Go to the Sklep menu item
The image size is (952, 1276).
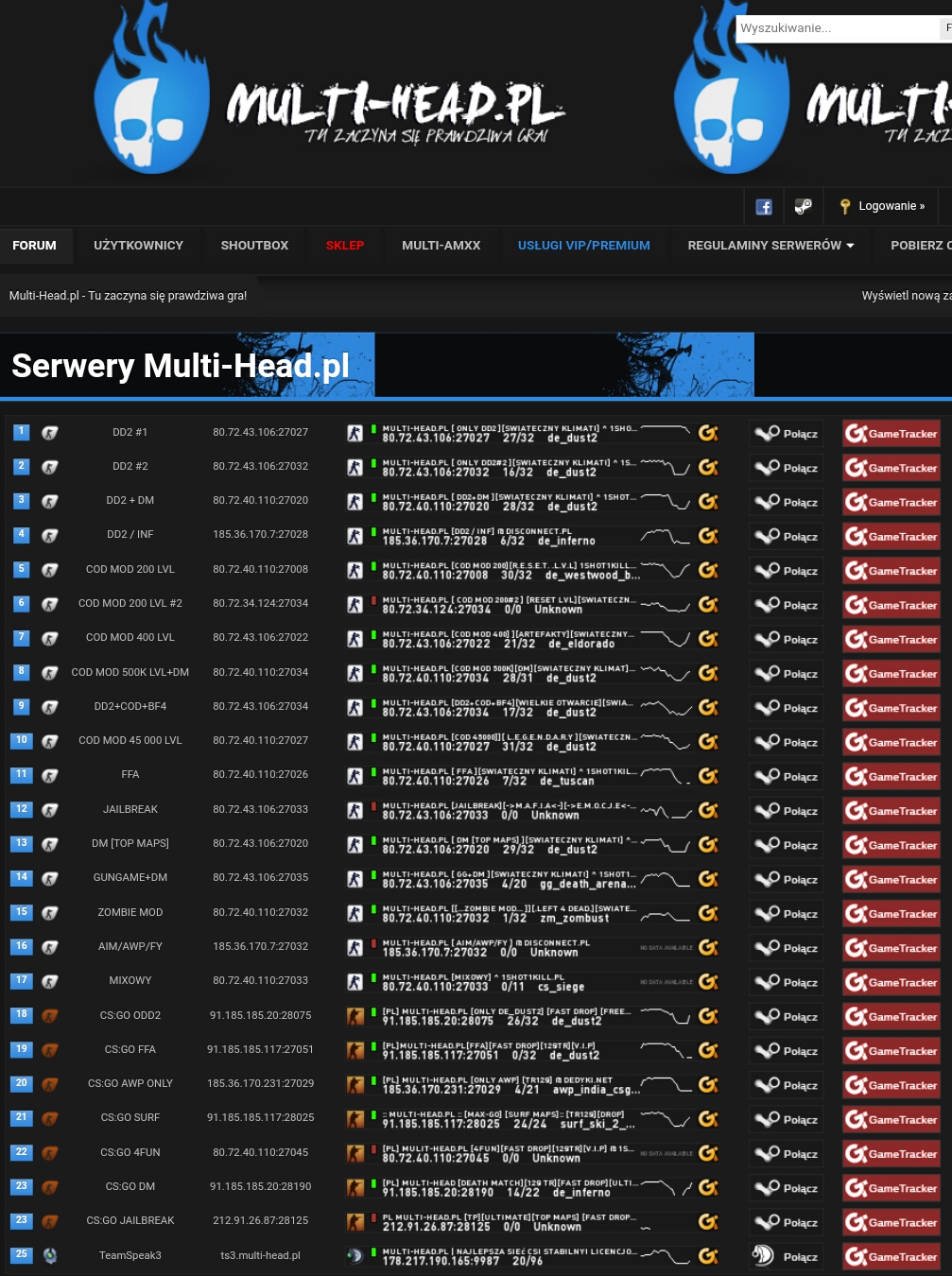click(x=345, y=246)
